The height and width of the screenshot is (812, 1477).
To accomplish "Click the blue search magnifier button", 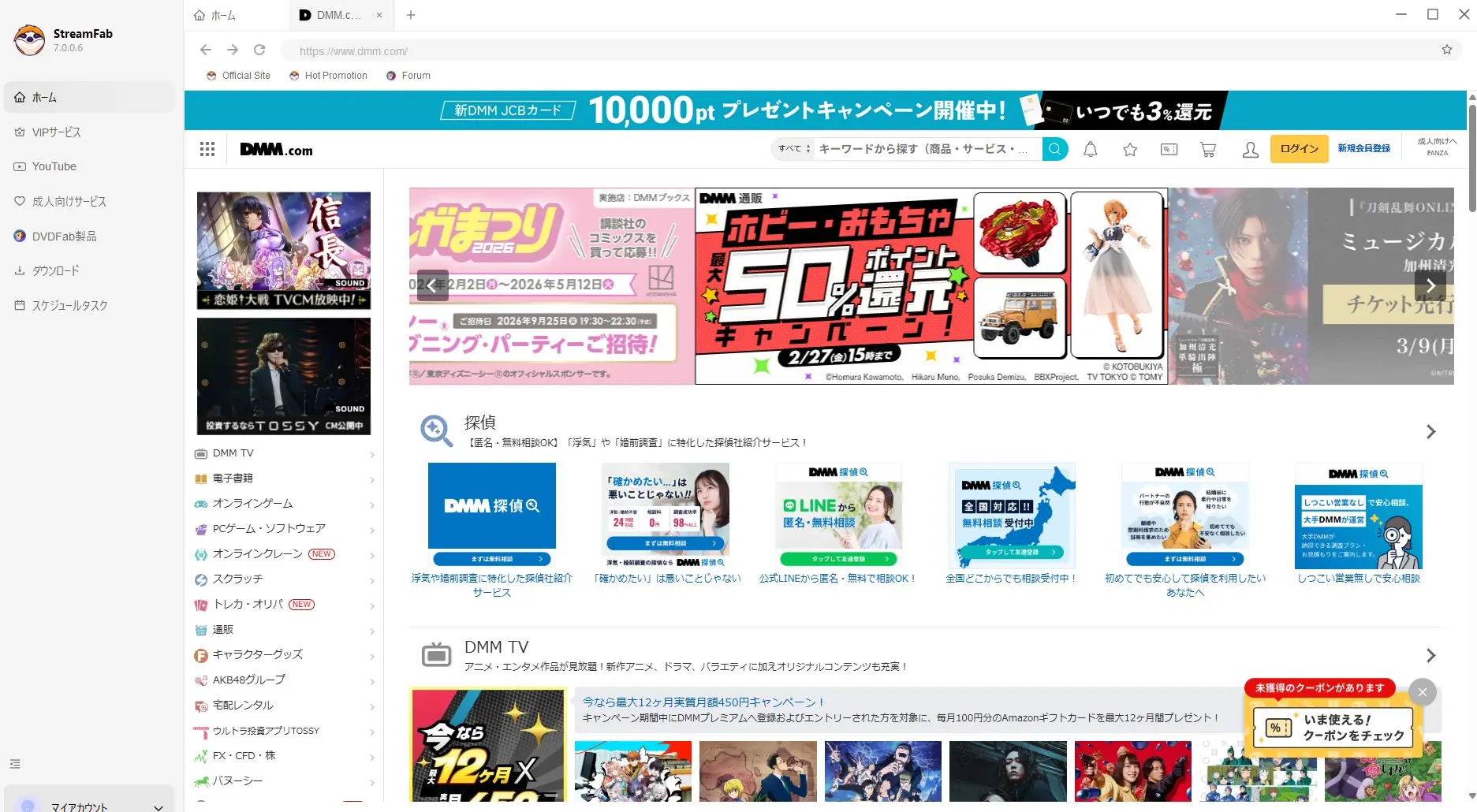I will (1054, 149).
